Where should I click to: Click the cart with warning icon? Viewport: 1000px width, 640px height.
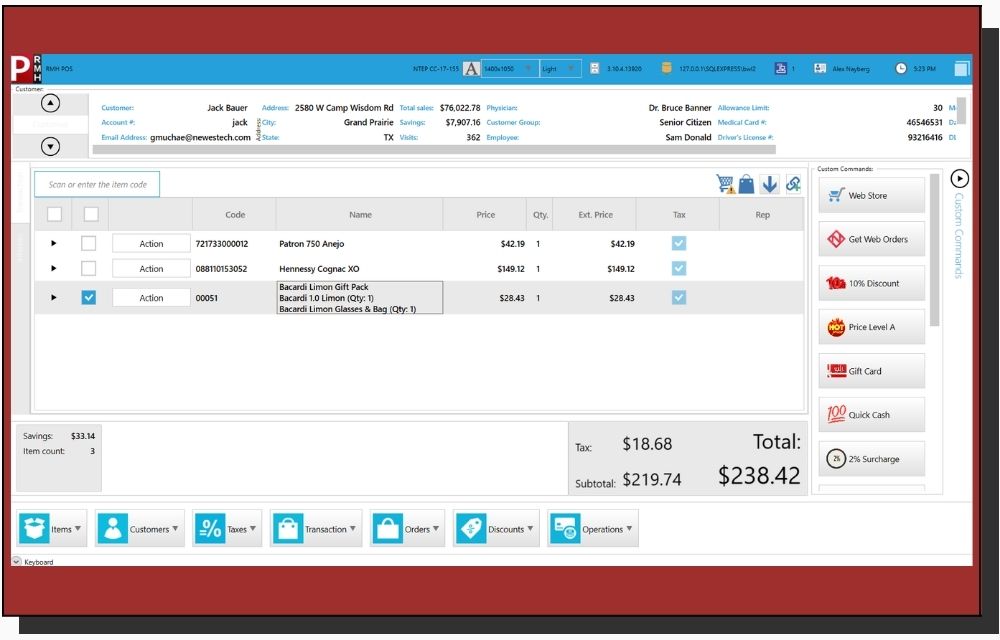click(725, 184)
